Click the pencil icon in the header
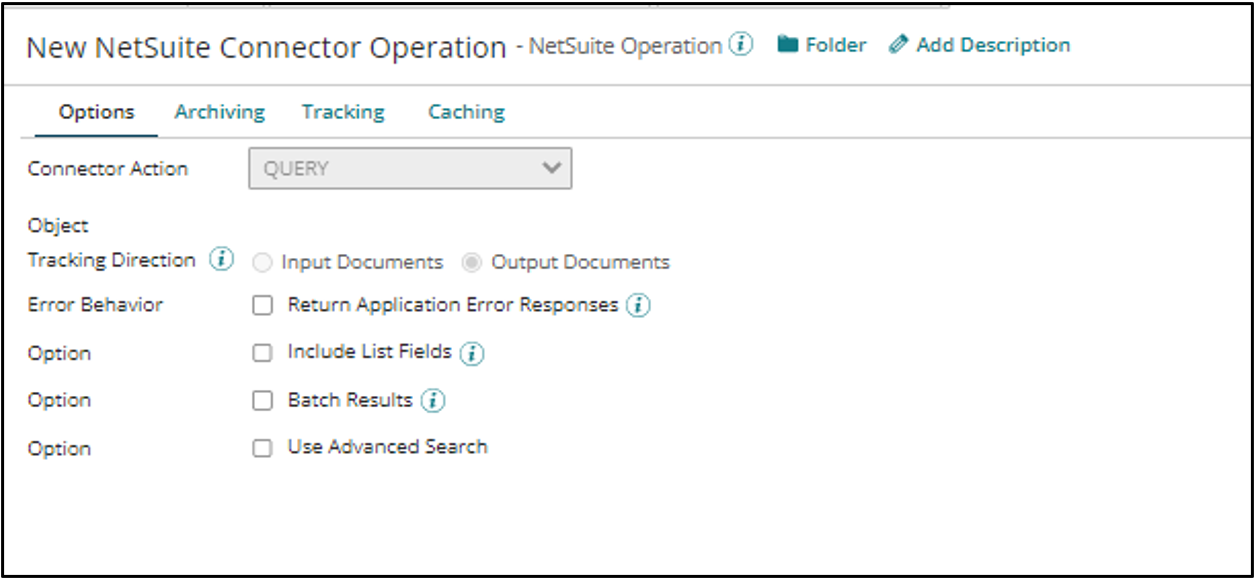Viewport: 1254px width, 579px height. (x=899, y=45)
